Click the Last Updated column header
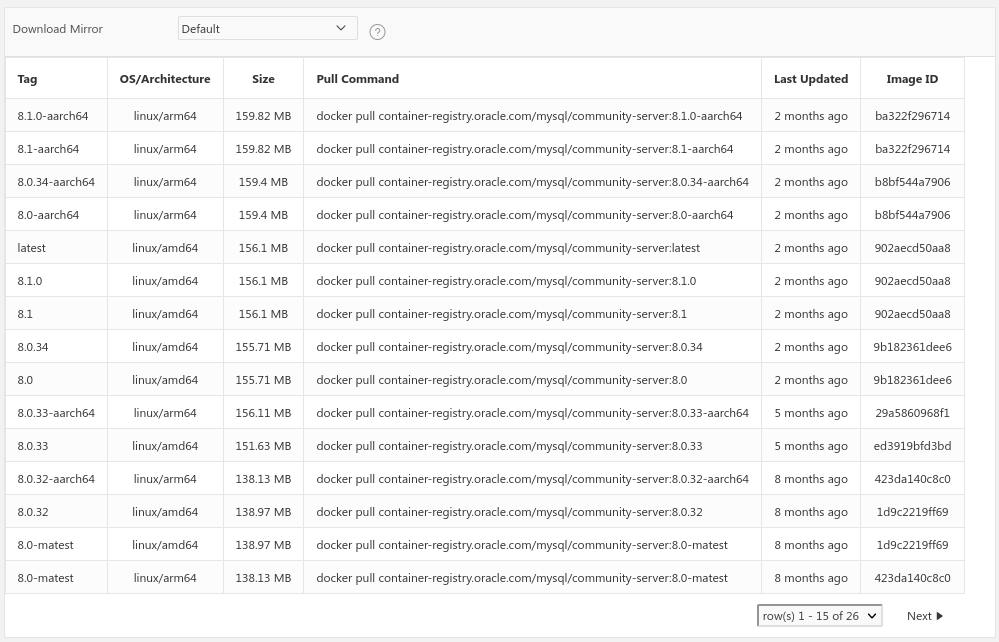 point(810,78)
